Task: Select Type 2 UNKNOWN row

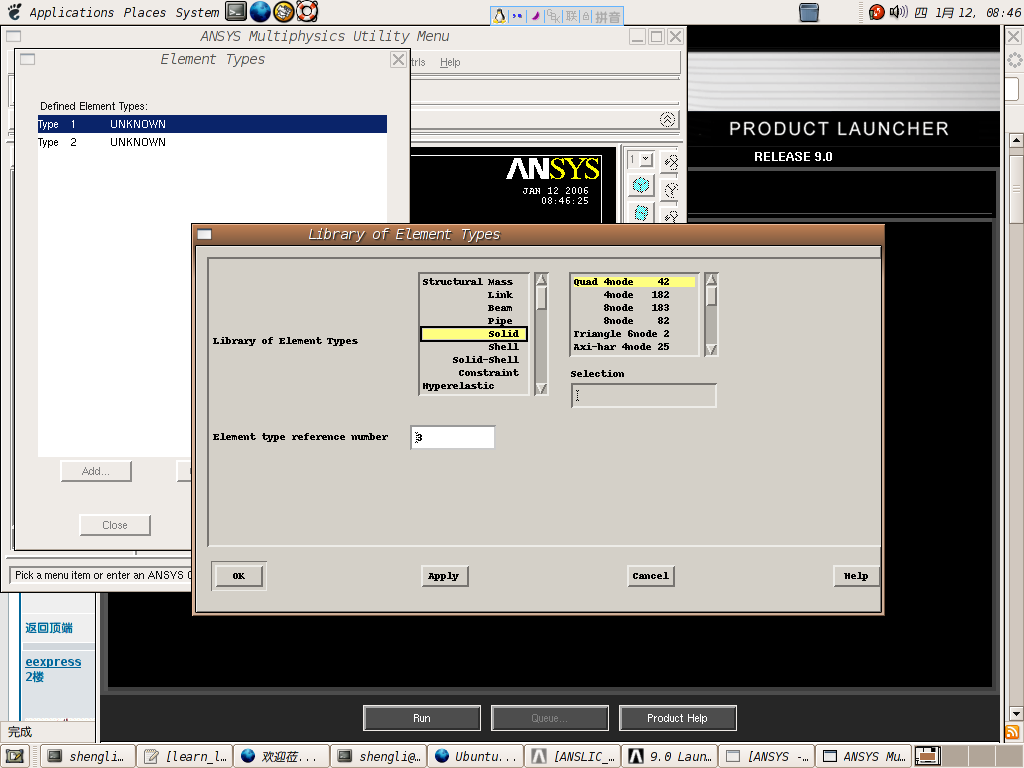Action: (x=212, y=142)
